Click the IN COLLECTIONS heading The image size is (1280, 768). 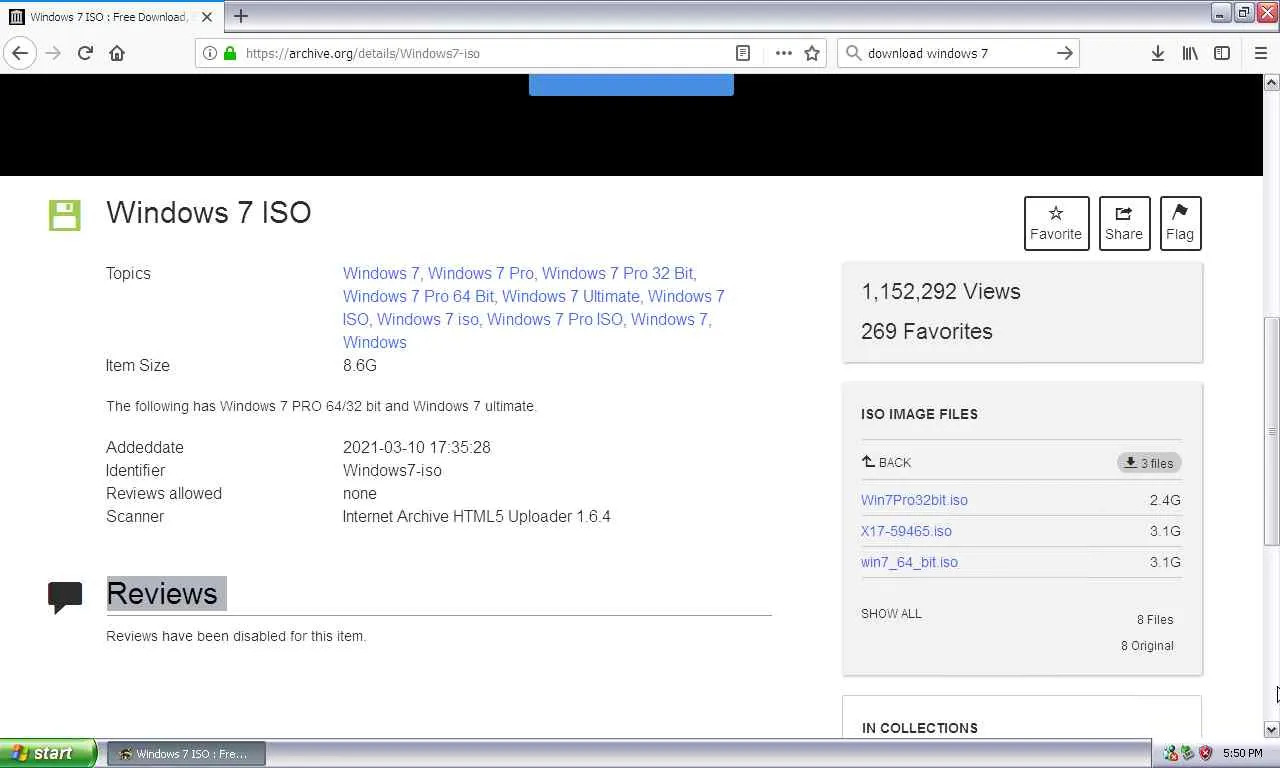[920, 728]
